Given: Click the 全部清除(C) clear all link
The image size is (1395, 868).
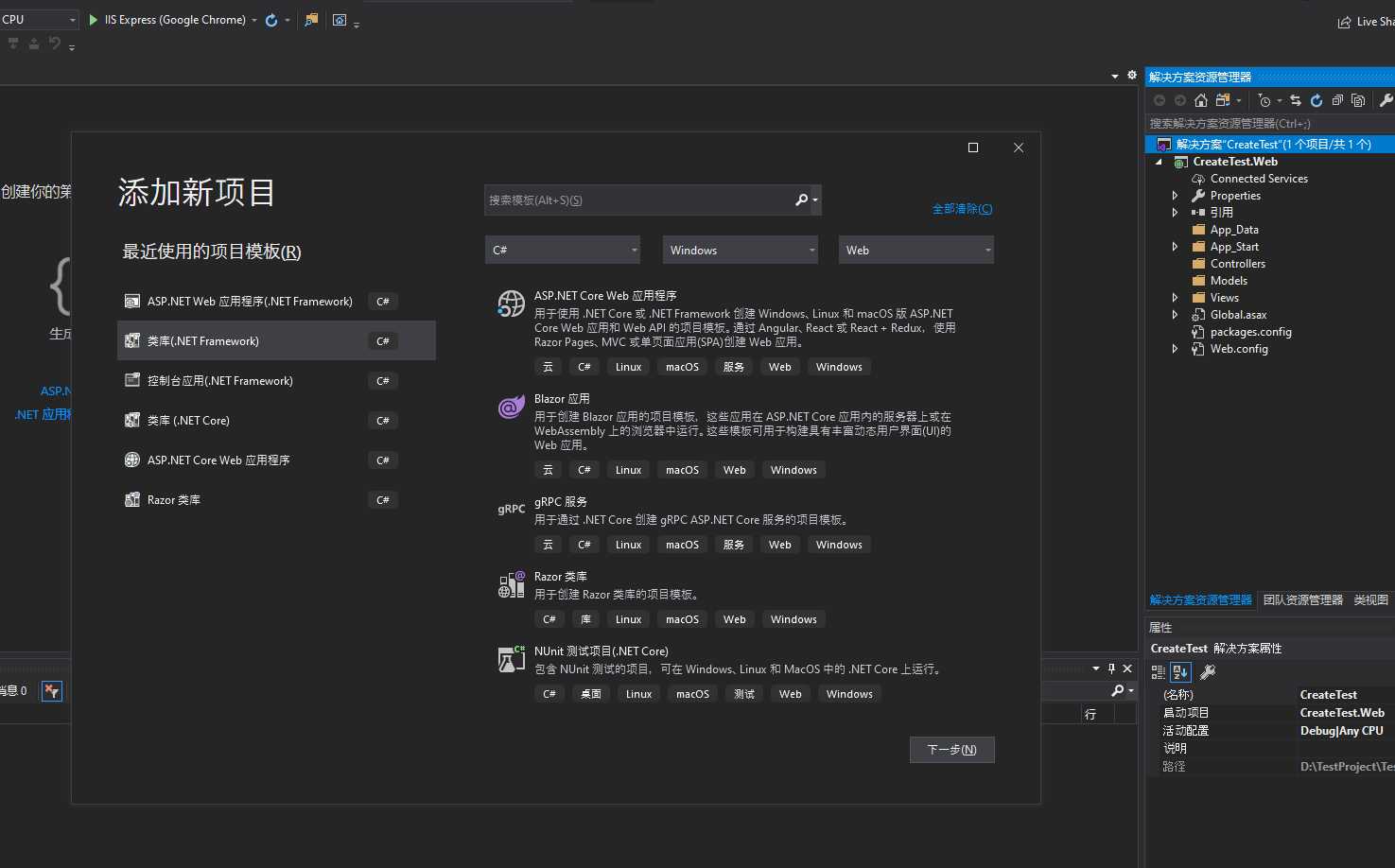Looking at the screenshot, I should 962,209.
